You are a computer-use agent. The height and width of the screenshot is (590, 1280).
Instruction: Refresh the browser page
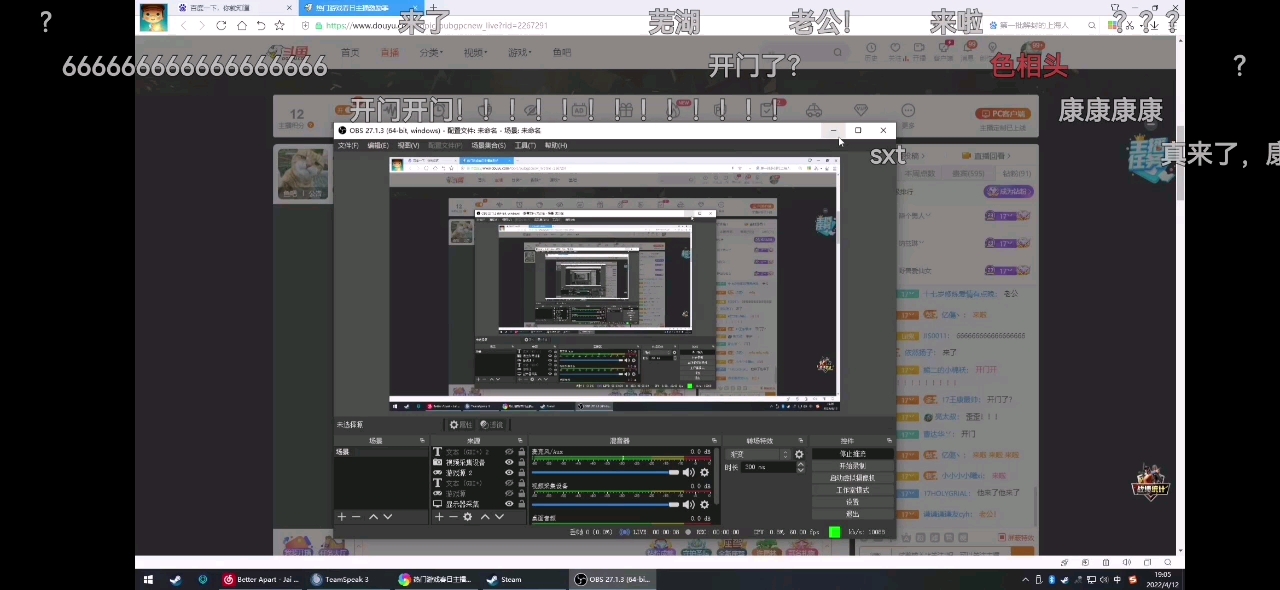[221, 25]
